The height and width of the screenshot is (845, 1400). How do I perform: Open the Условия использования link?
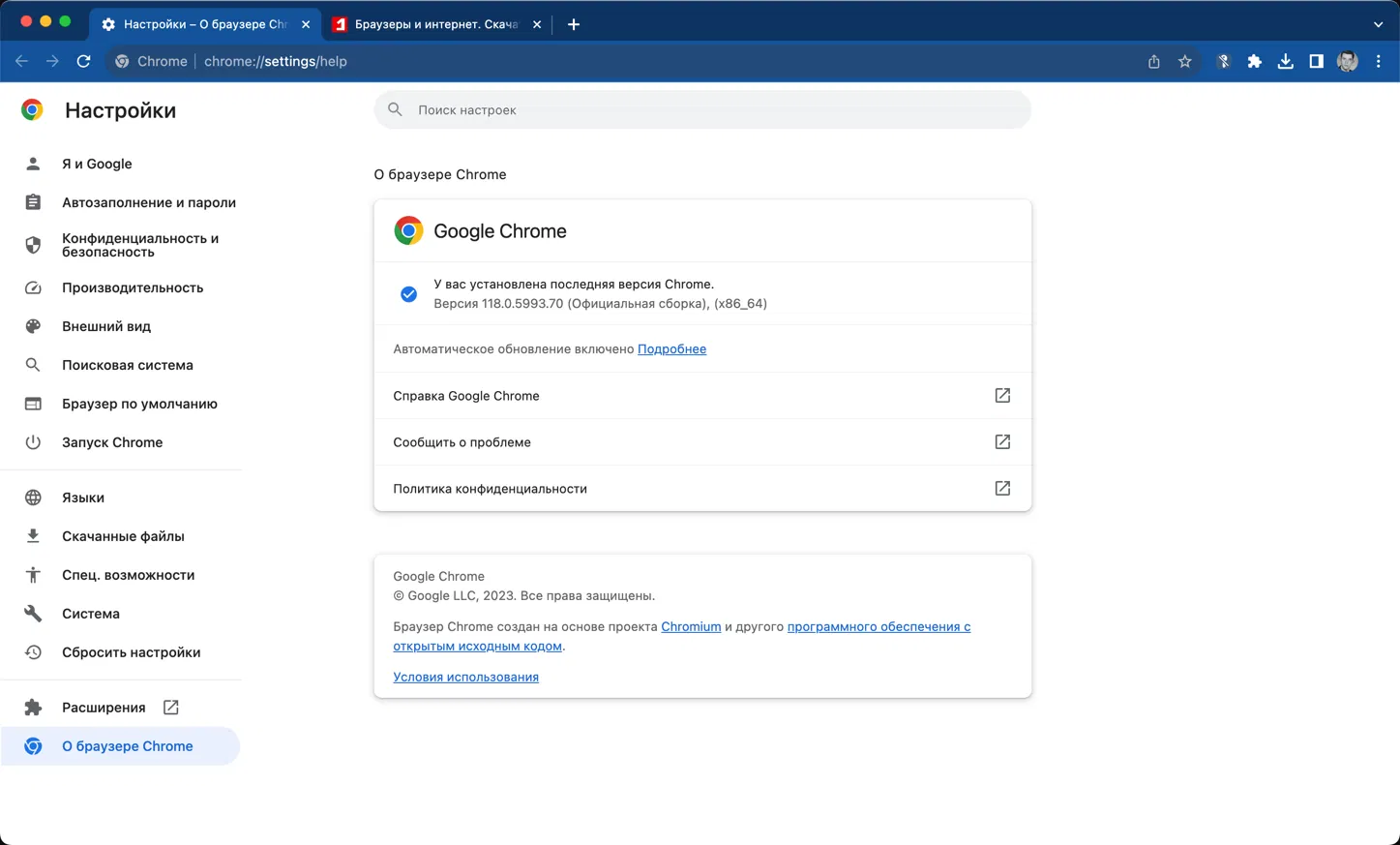pos(465,677)
